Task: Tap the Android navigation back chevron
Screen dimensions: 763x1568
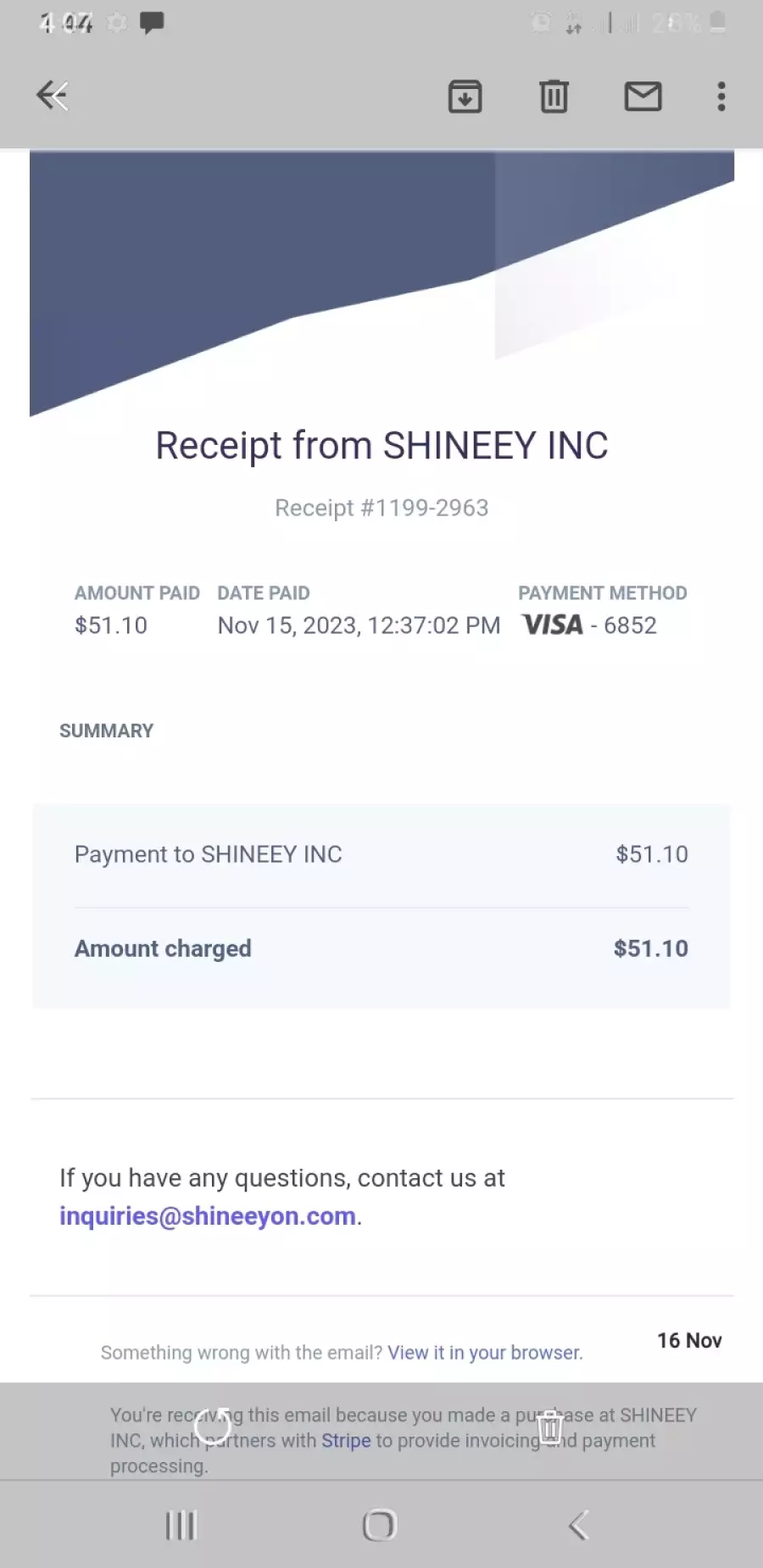Action: (578, 1526)
